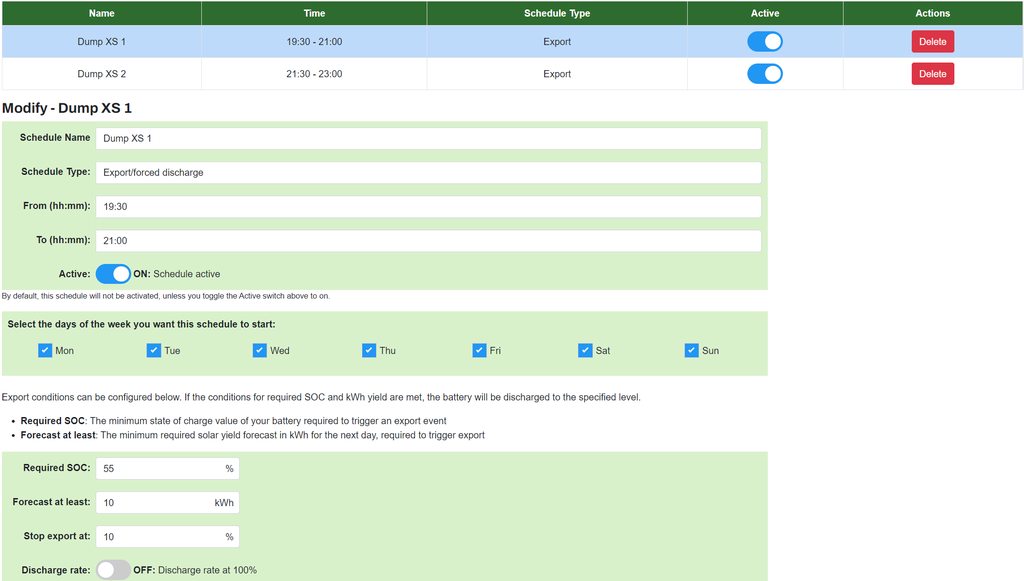Image resolution: width=1024 pixels, height=581 pixels.
Task: Uncheck the Tue checkbox
Action: coord(154,351)
